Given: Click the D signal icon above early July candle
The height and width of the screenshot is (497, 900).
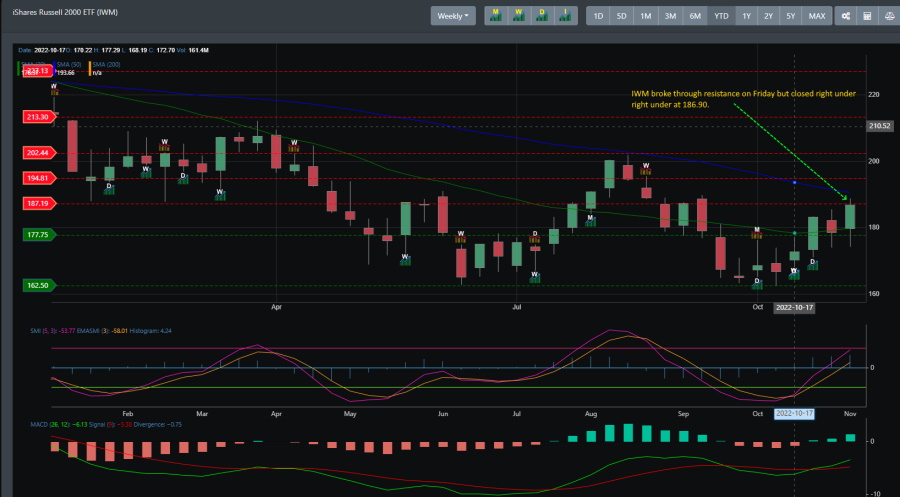Looking at the screenshot, I should pyautogui.click(x=535, y=236).
